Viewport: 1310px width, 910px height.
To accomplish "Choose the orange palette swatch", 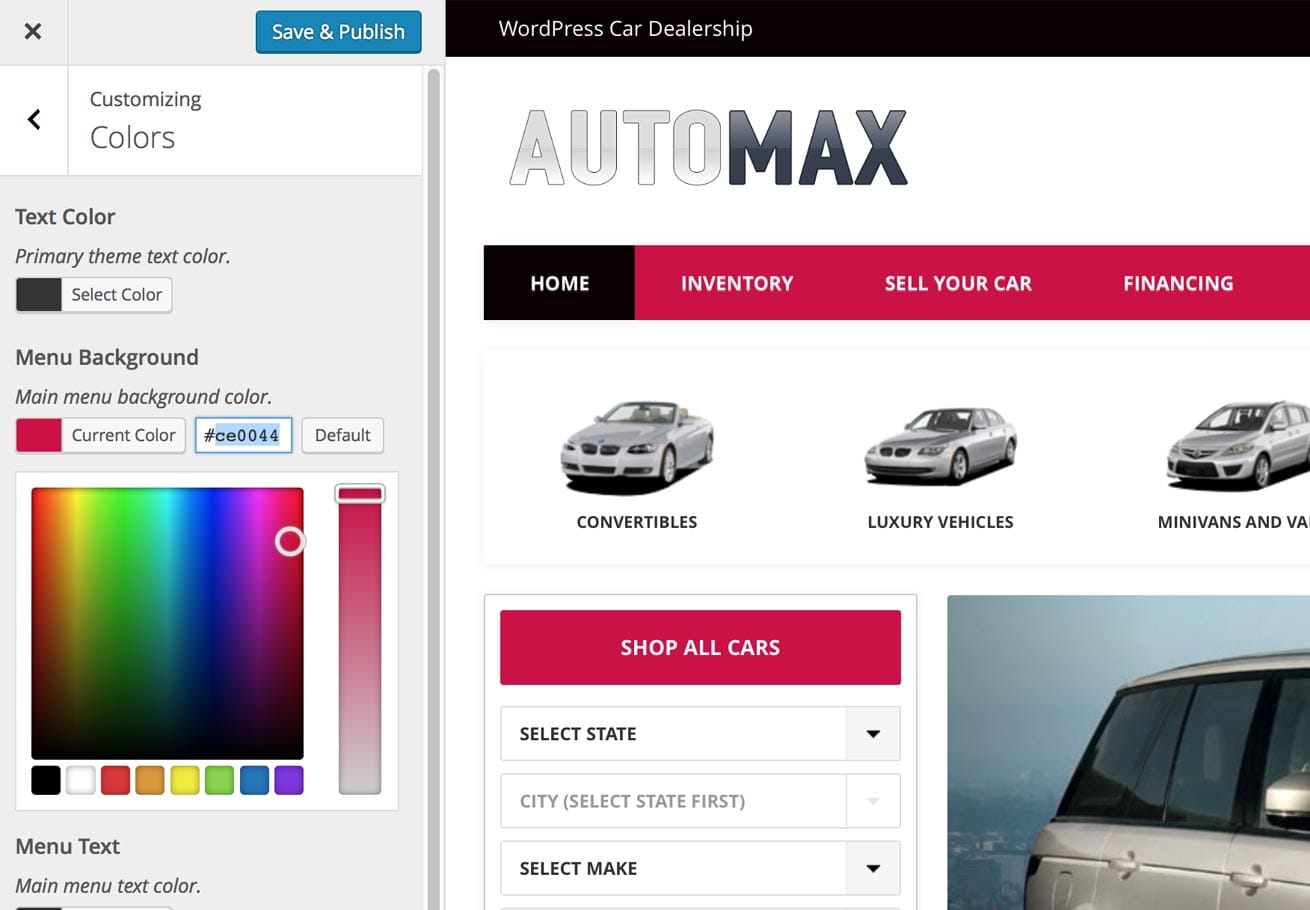I will coord(150,780).
